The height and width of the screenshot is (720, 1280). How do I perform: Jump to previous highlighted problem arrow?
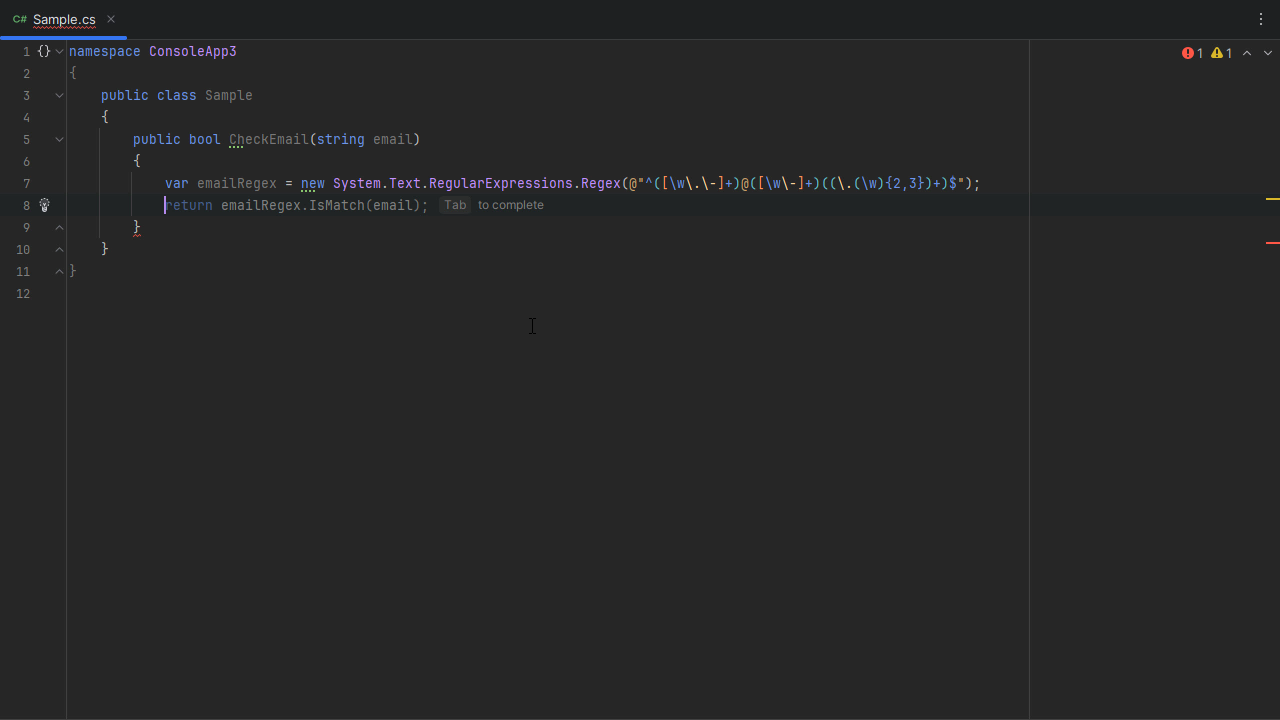click(x=1247, y=53)
